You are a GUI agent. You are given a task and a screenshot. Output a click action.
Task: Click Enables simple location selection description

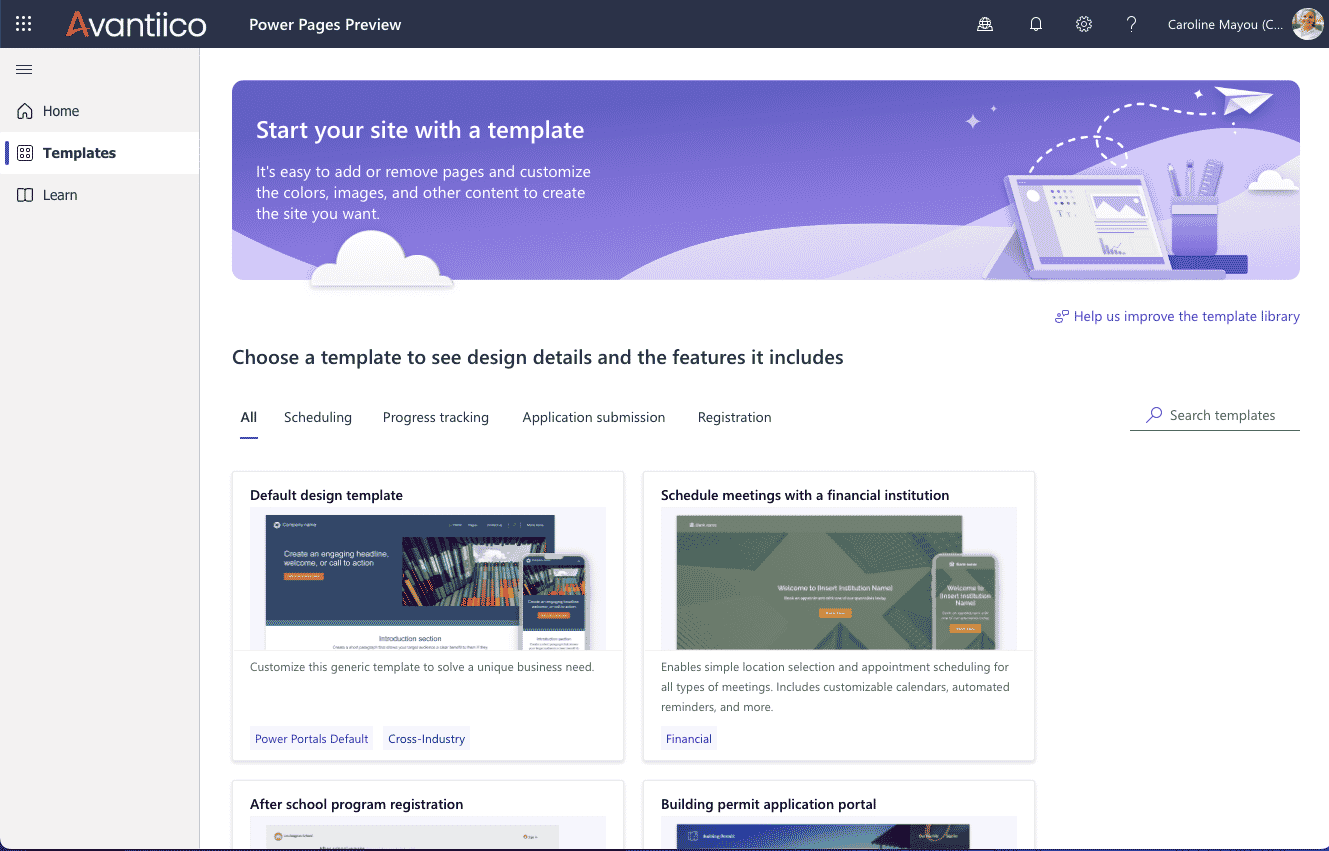pos(835,687)
